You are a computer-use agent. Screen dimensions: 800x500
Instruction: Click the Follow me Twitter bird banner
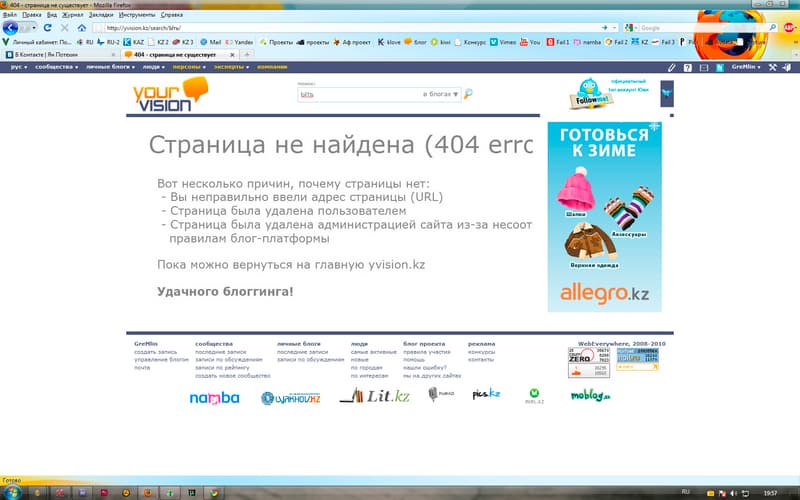(x=591, y=93)
